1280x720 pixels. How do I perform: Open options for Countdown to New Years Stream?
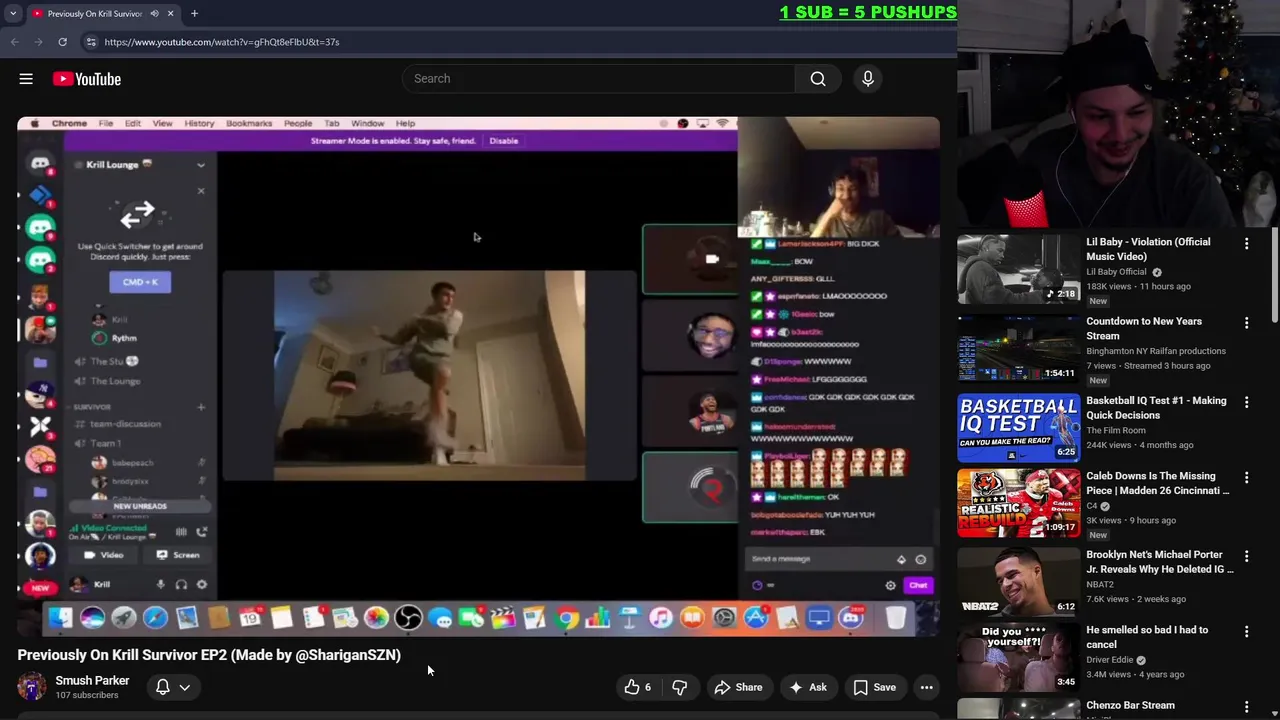tap(1246, 323)
